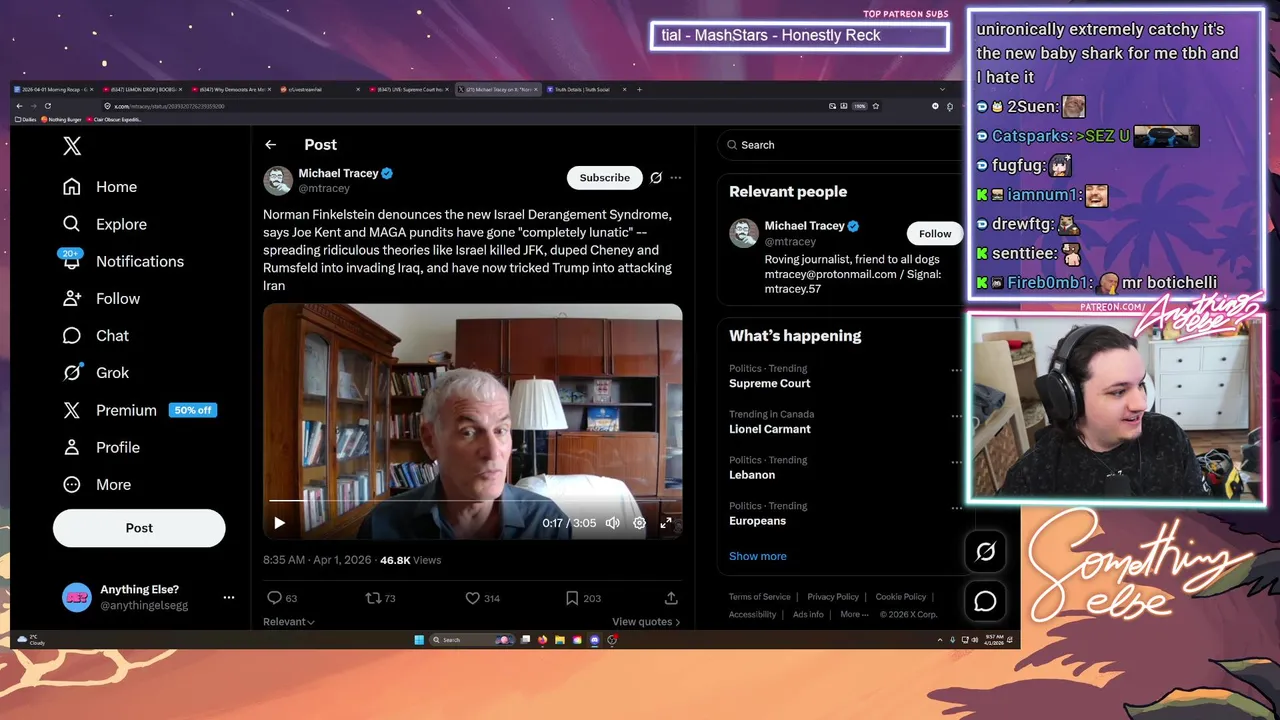This screenshot has height=720, width=1280.
Task: Click the More circle icon in sidebar
Action: [x=72, y=484]
